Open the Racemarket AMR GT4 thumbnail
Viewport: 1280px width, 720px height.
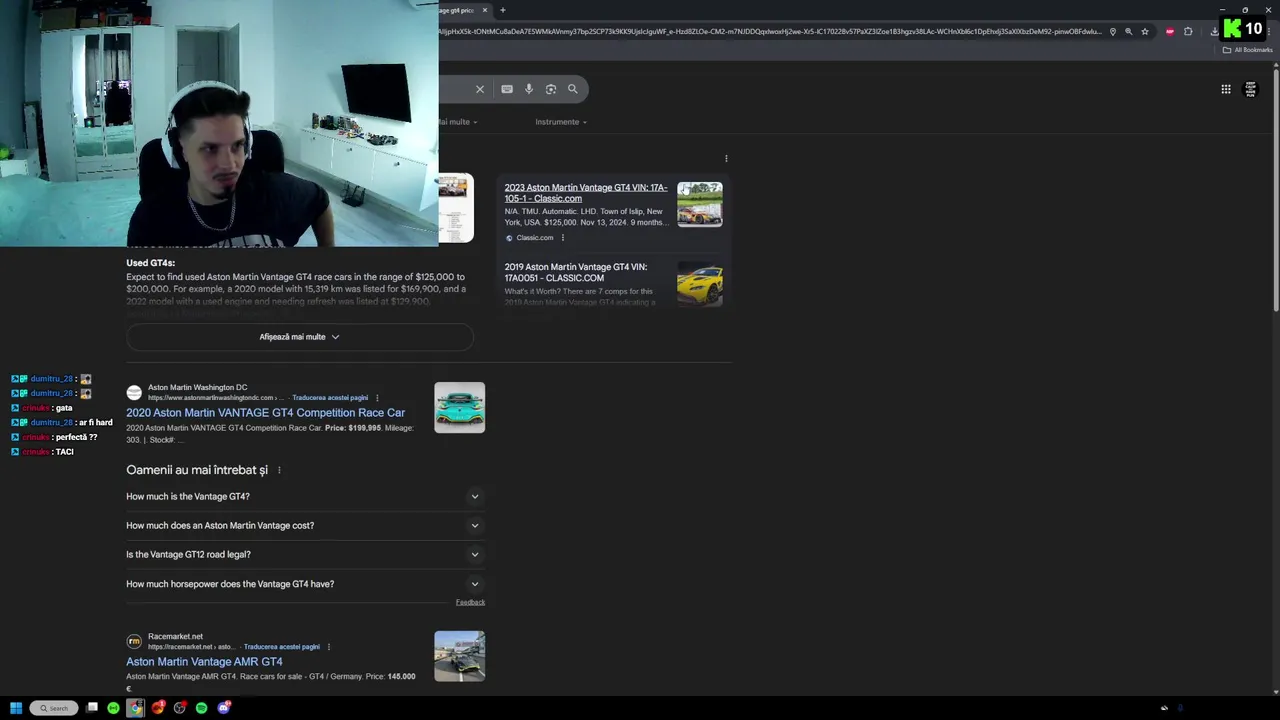tap(460, 656)
